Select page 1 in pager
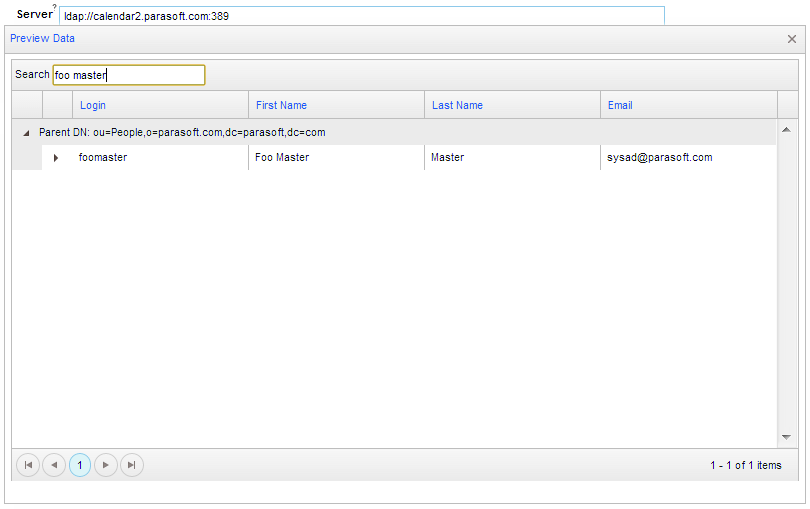The height and width of the screenshot is (509, 810). pos(80,465)
